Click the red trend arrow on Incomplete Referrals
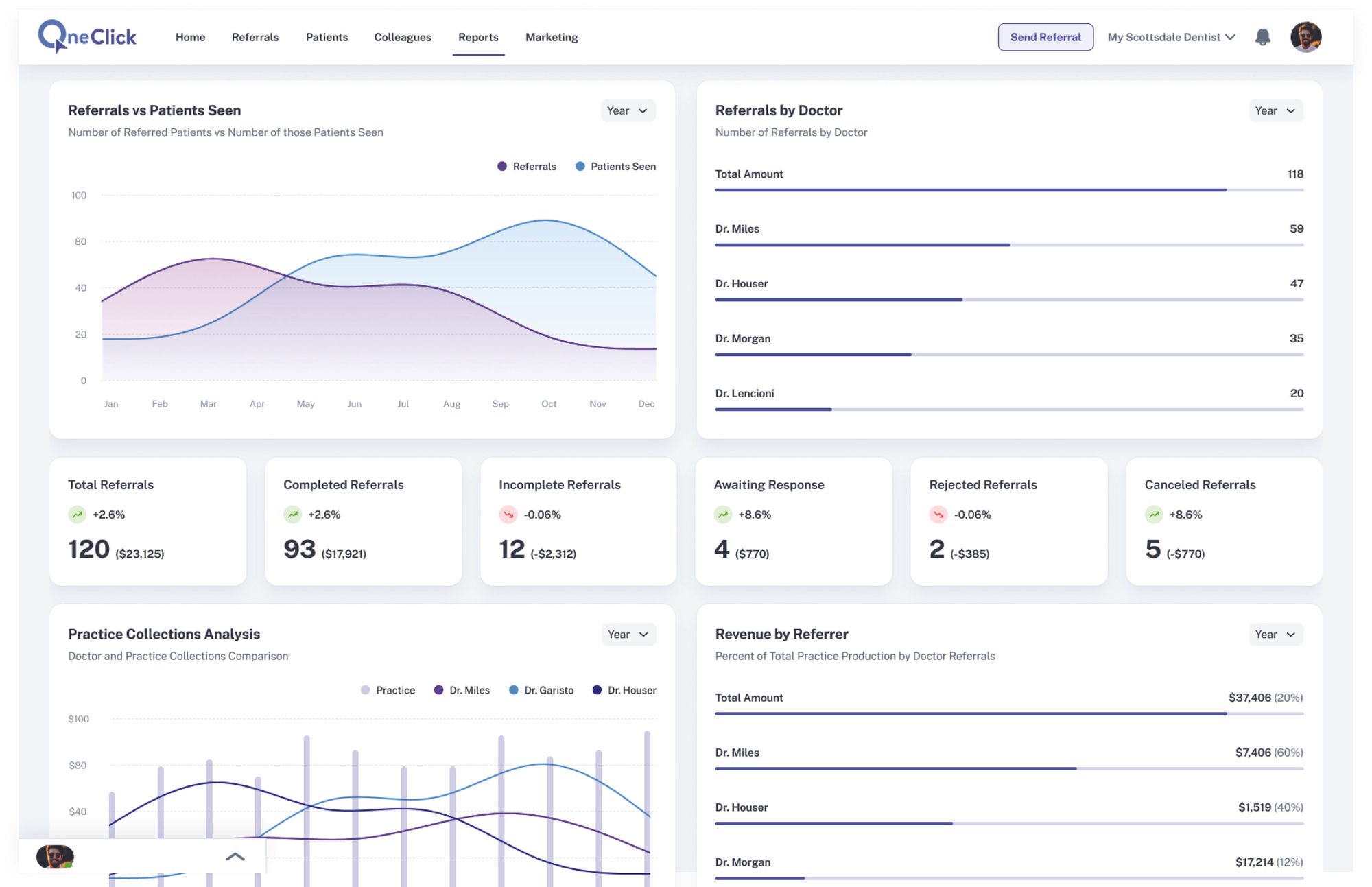Image resolution: width=1372 pixels, height=887 pixels. coord(508,514)
